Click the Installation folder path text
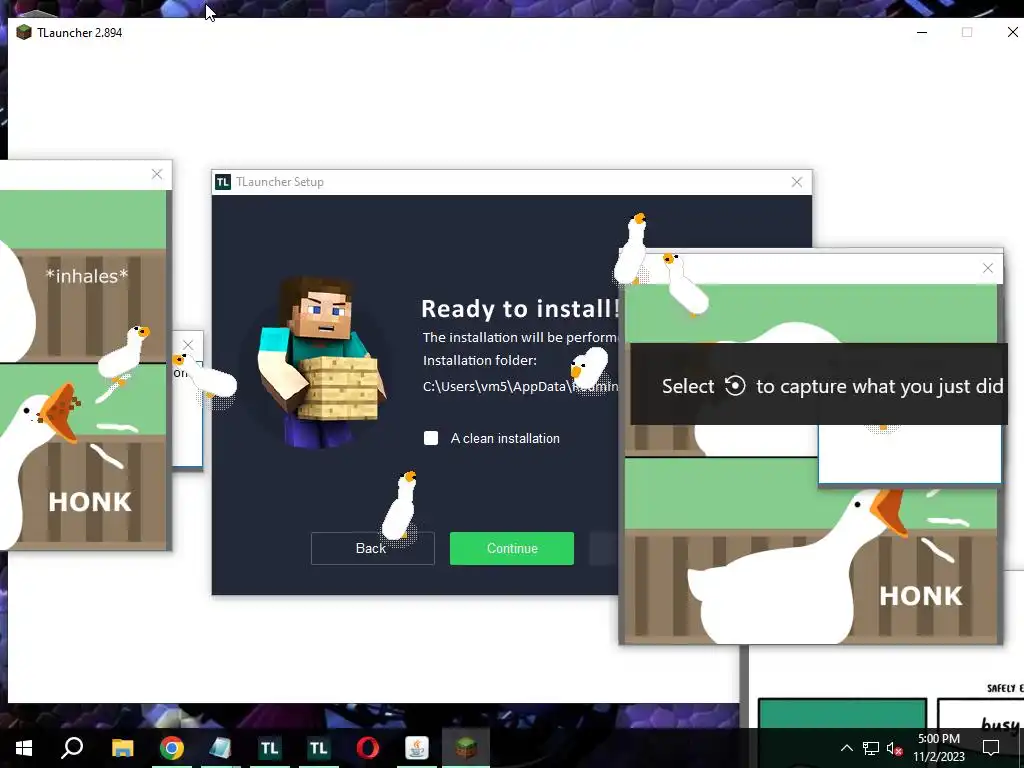 point(519,387)
